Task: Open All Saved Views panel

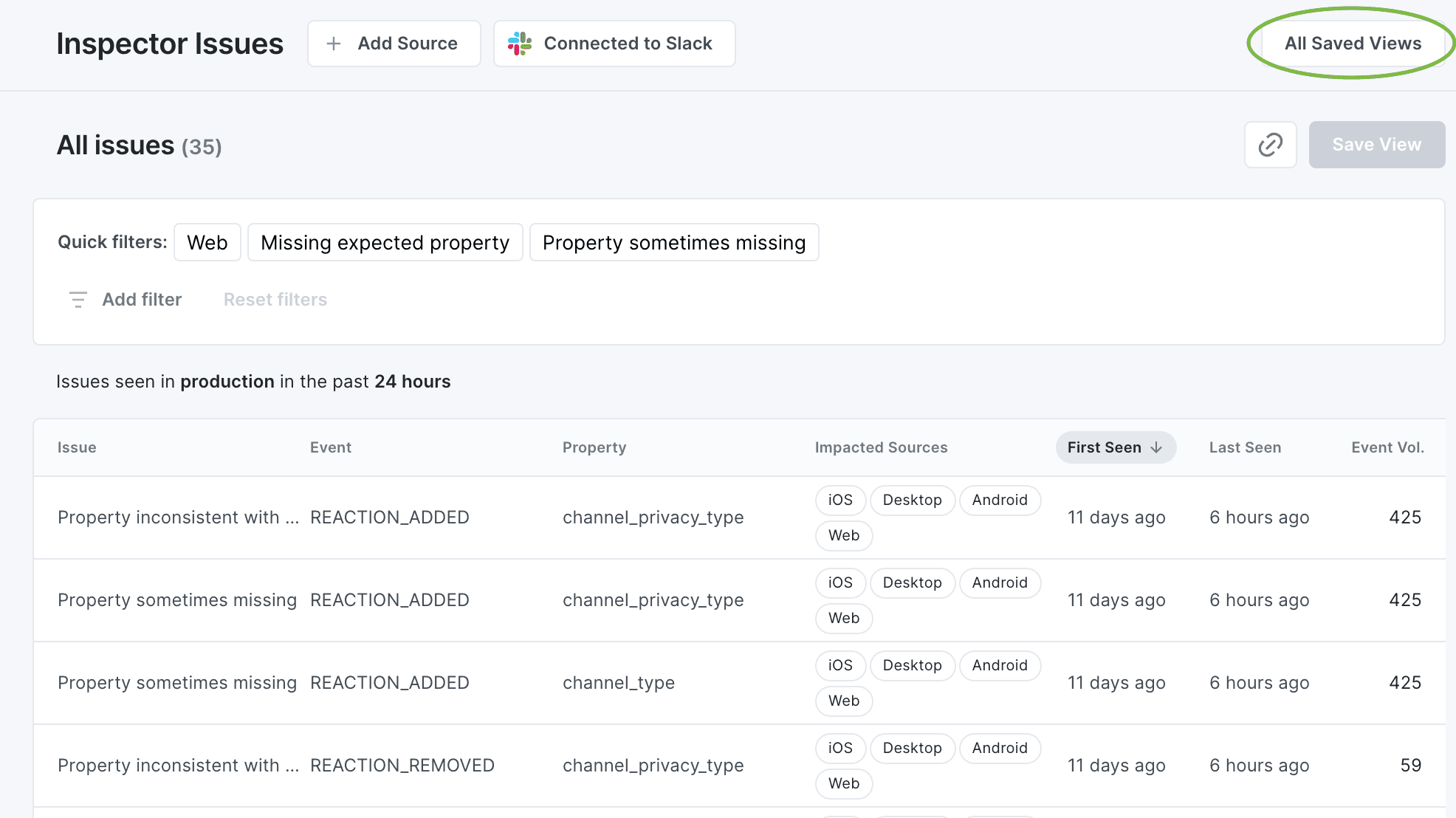Action: (1353, 43)
